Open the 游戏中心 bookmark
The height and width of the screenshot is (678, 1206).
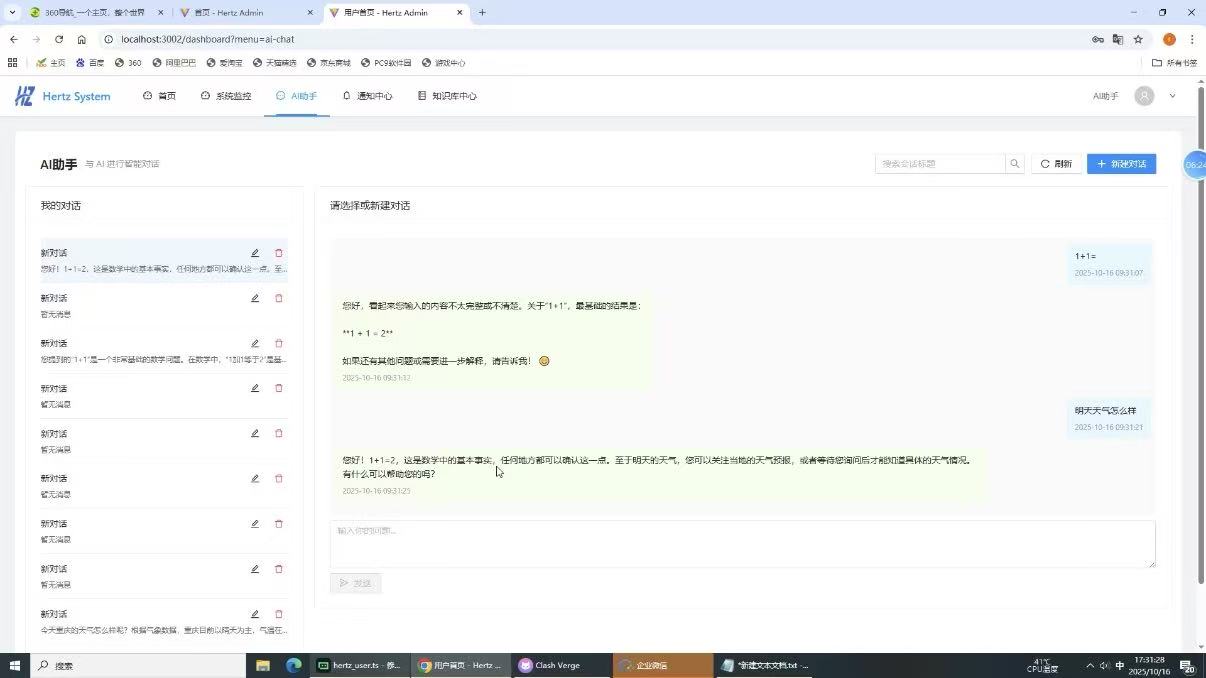pyautogui.click(x=443, y=62)
